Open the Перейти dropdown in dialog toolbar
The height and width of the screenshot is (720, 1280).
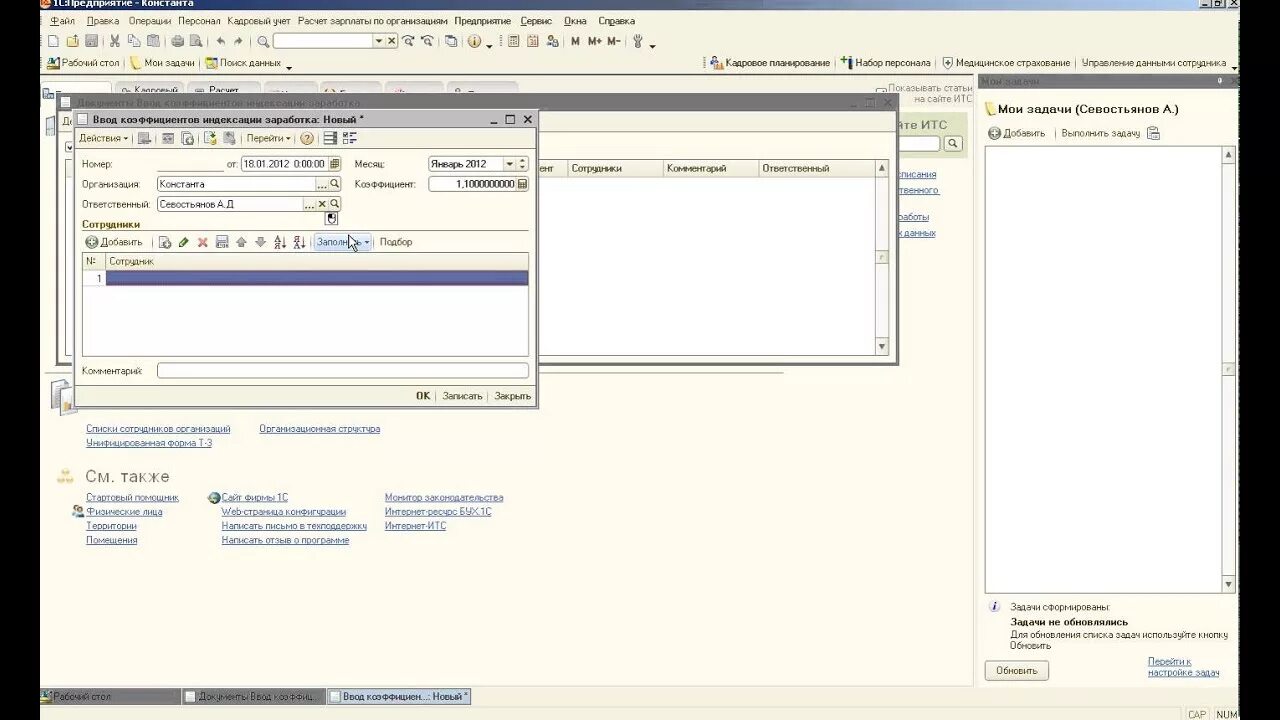(269, 138)
